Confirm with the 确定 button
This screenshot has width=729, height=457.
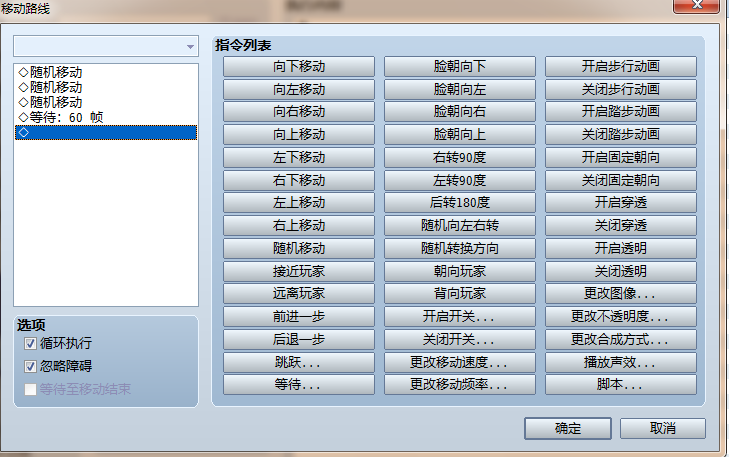coord(568,428)
